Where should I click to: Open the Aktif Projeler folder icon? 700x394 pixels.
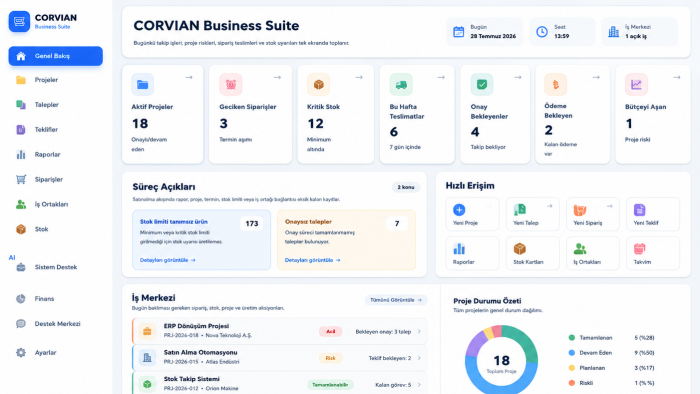coord(142,84)
